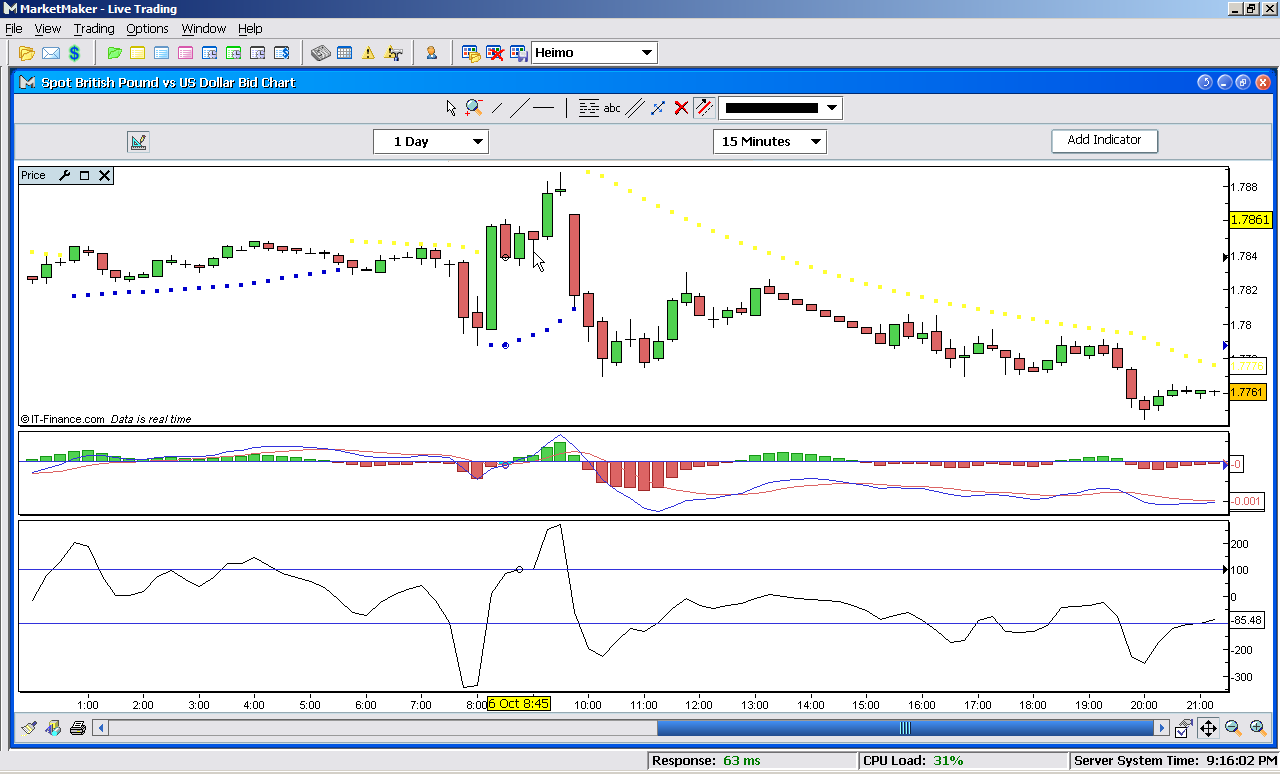Screen dimensions: 1280x774
Task: Open the Options menu
Action: (x=147, y=29)
